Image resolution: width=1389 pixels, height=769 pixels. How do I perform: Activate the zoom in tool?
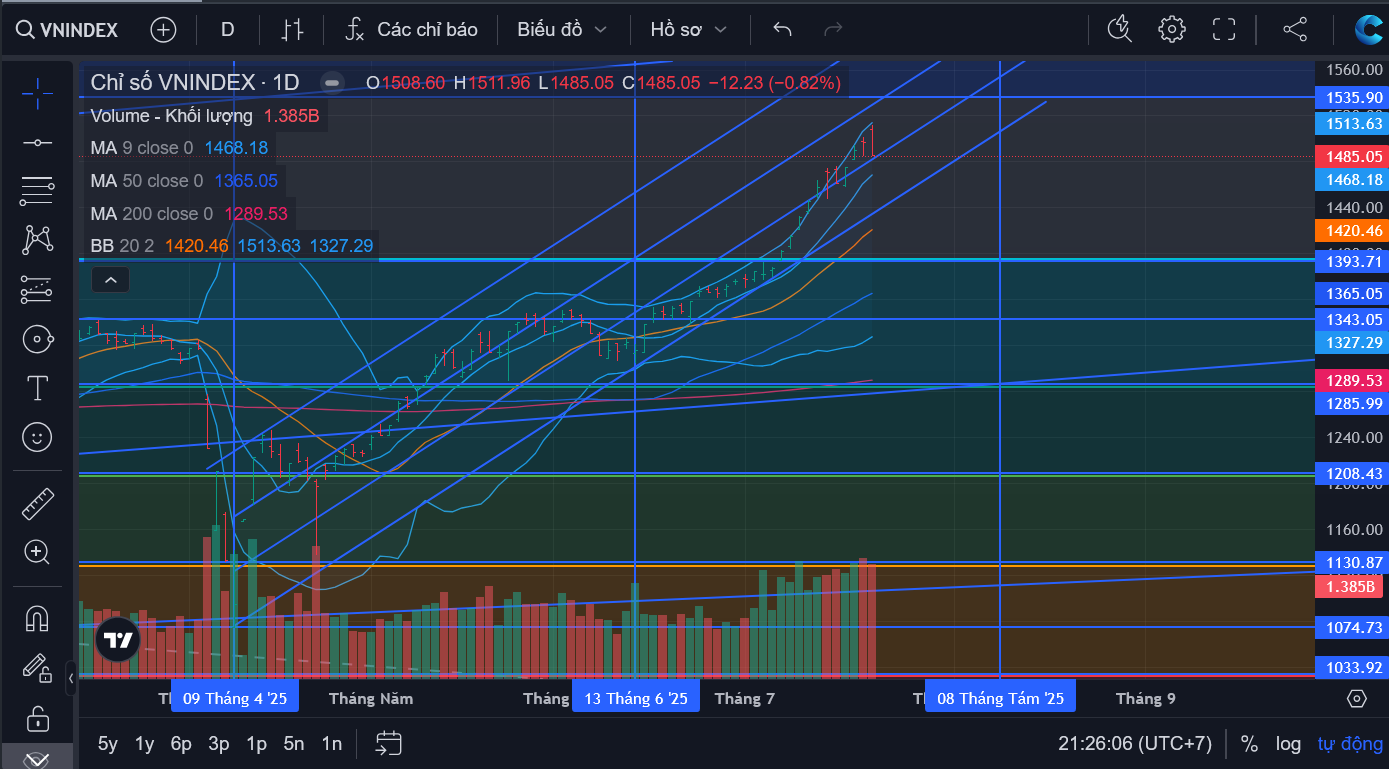coord(37,552)
